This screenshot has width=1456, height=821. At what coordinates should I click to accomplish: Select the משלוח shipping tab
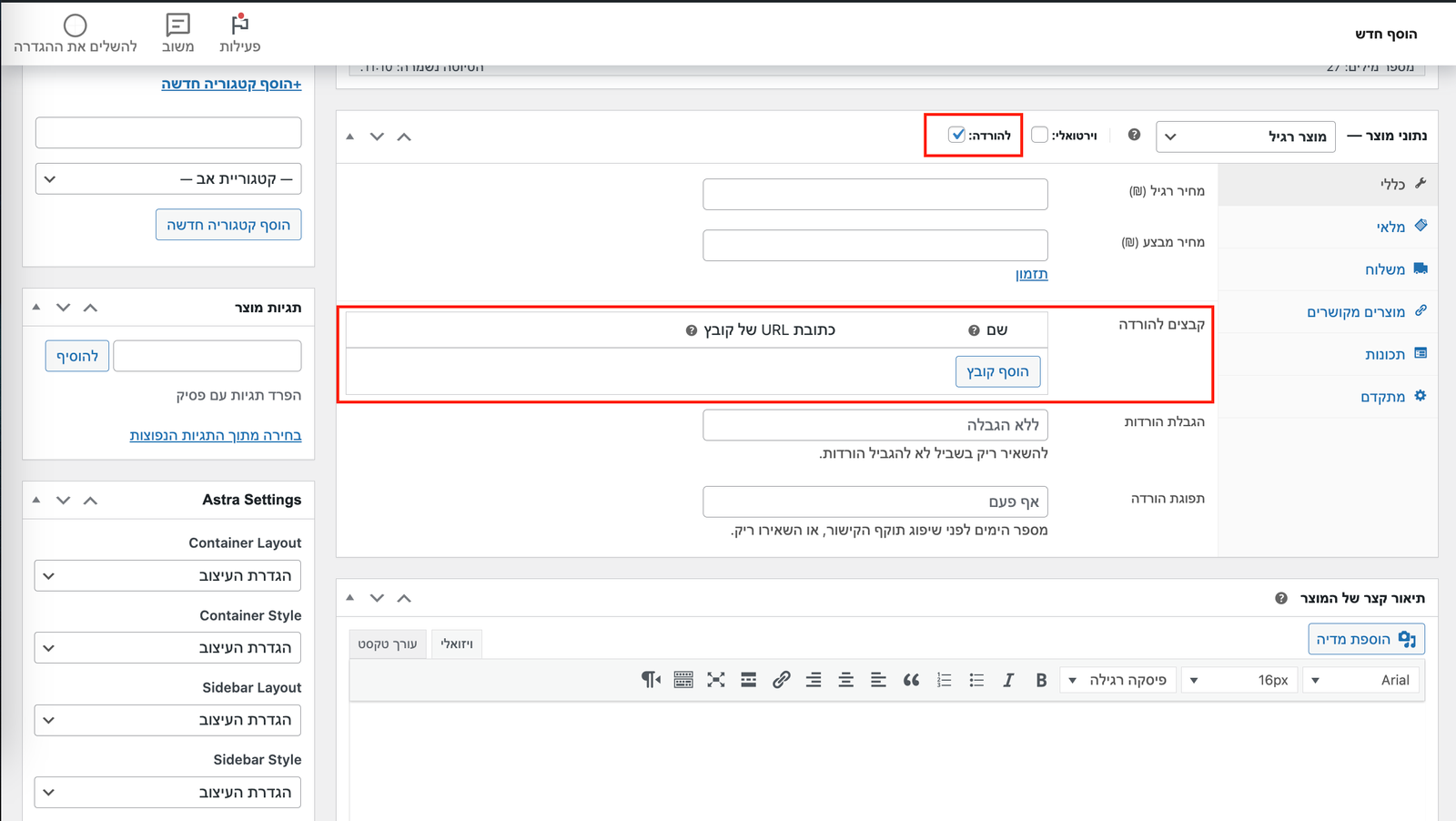[1328, 269]
